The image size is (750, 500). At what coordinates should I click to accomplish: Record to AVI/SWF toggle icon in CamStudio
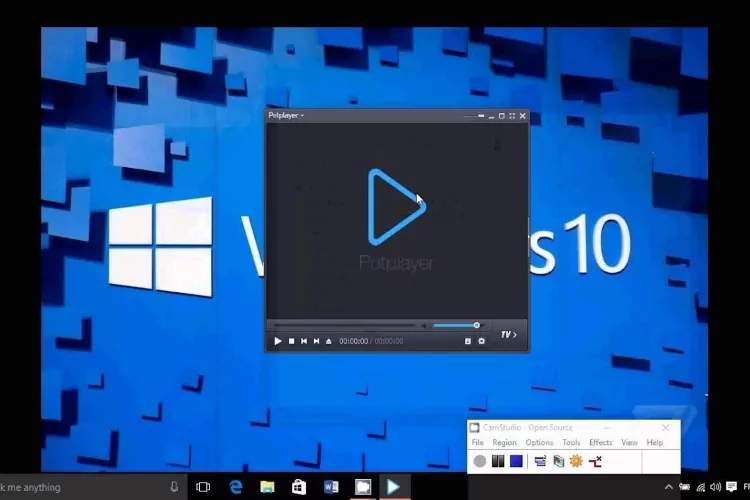559,461
